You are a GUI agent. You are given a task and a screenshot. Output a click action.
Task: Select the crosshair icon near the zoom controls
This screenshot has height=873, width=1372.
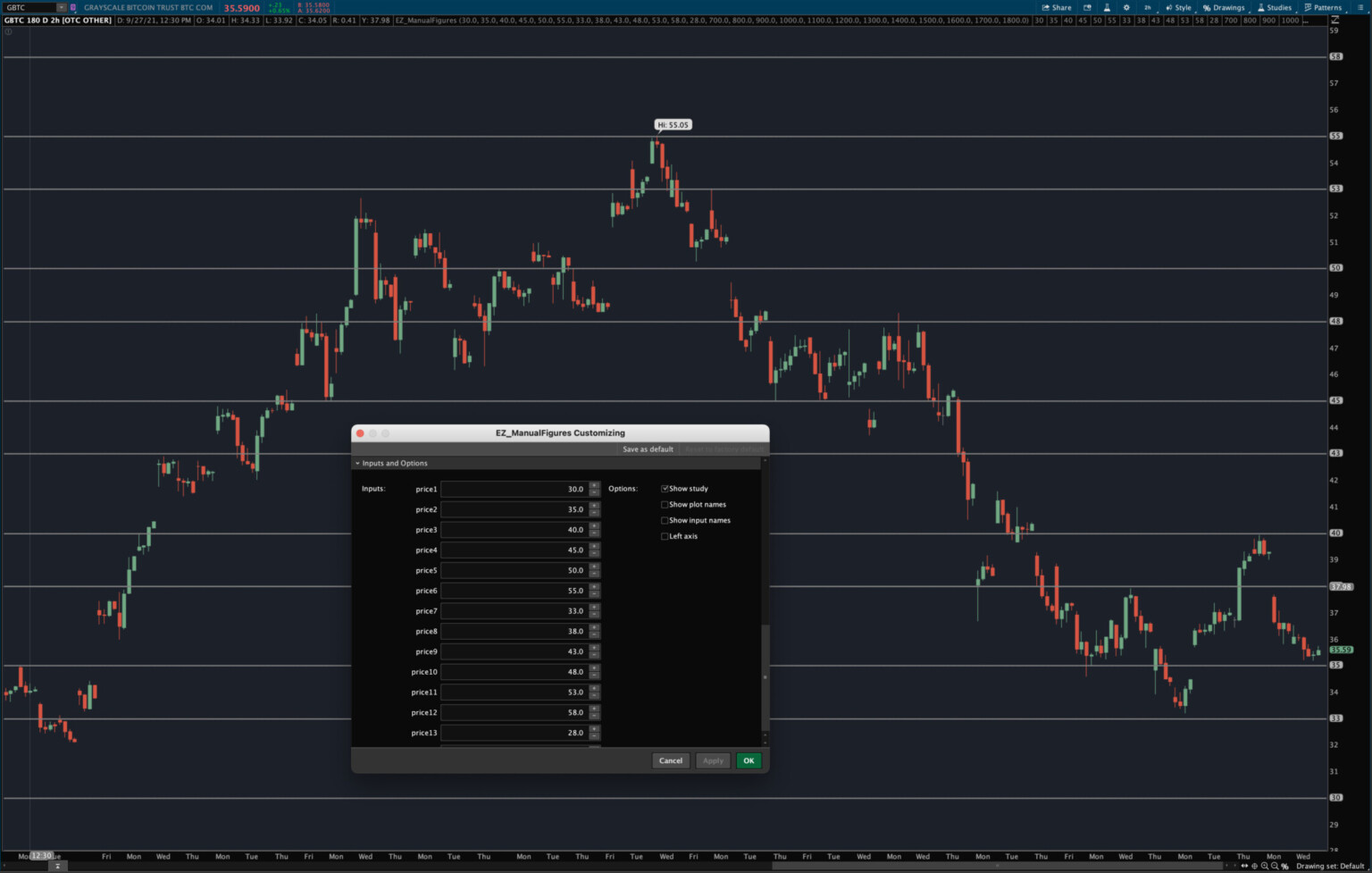[1255, 866]
